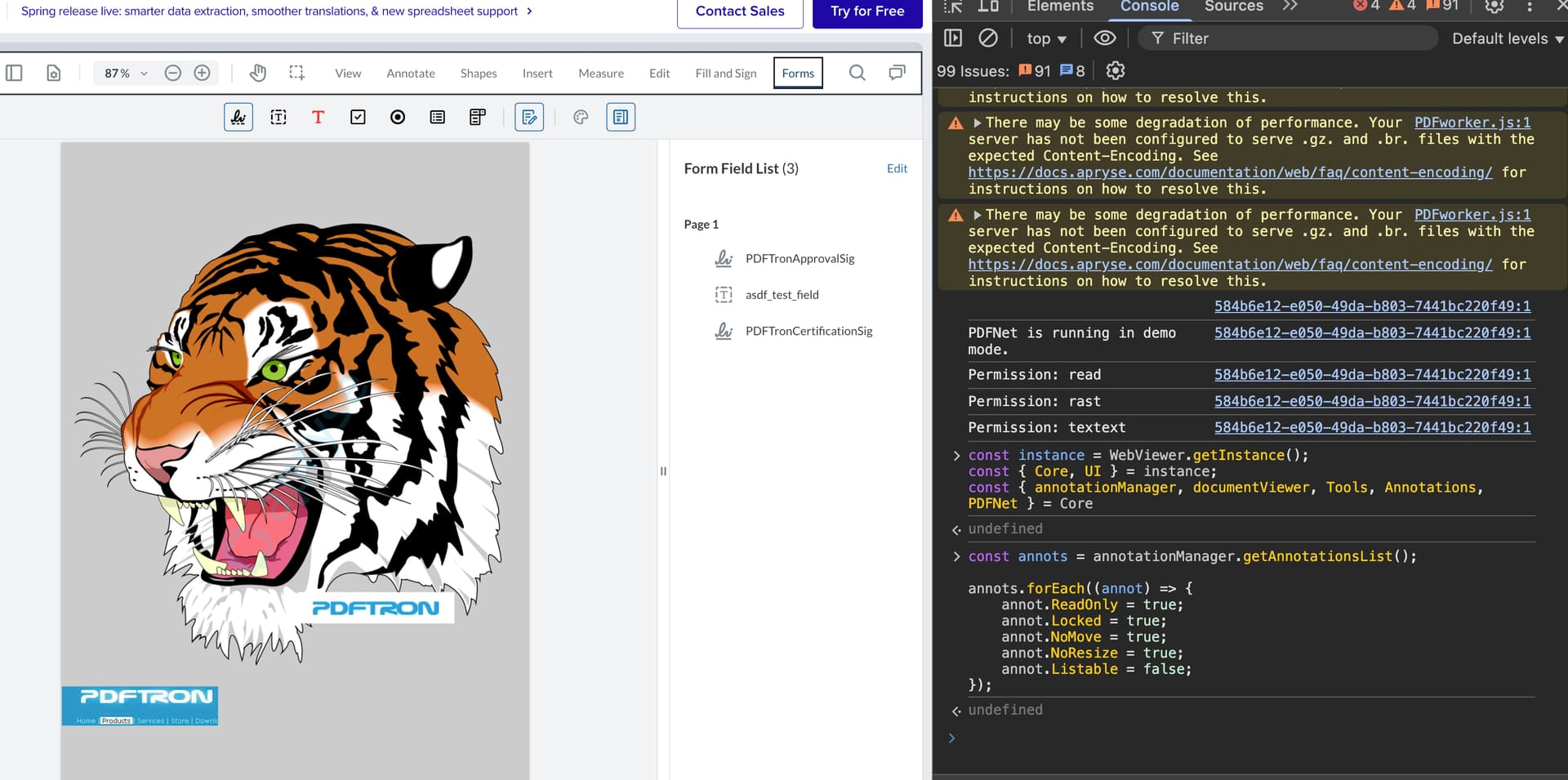The image size is (1568, 780).
Task: Click the 8 issues info badge
Action: point(1072,71)
